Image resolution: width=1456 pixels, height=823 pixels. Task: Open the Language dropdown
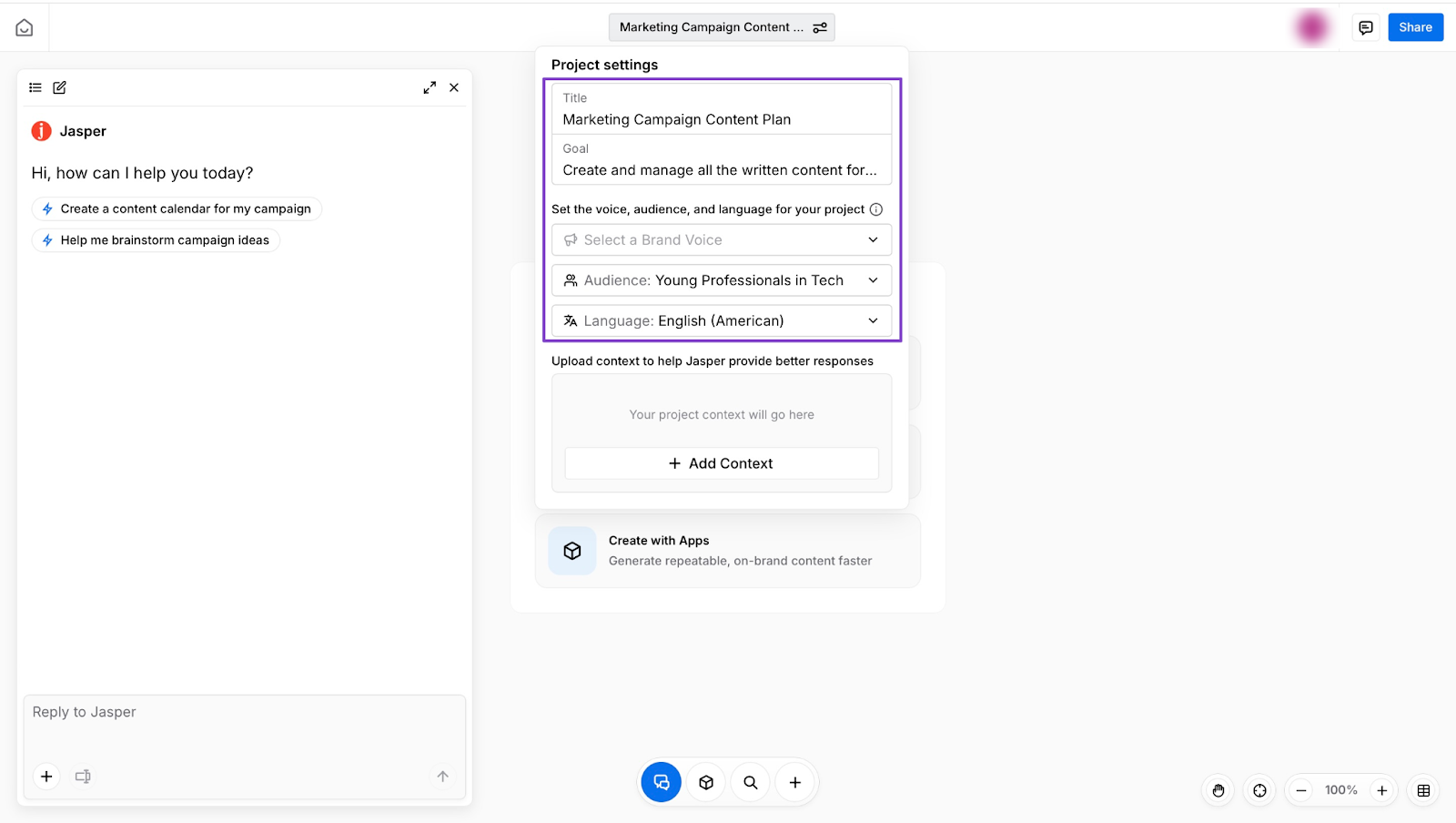722,320
